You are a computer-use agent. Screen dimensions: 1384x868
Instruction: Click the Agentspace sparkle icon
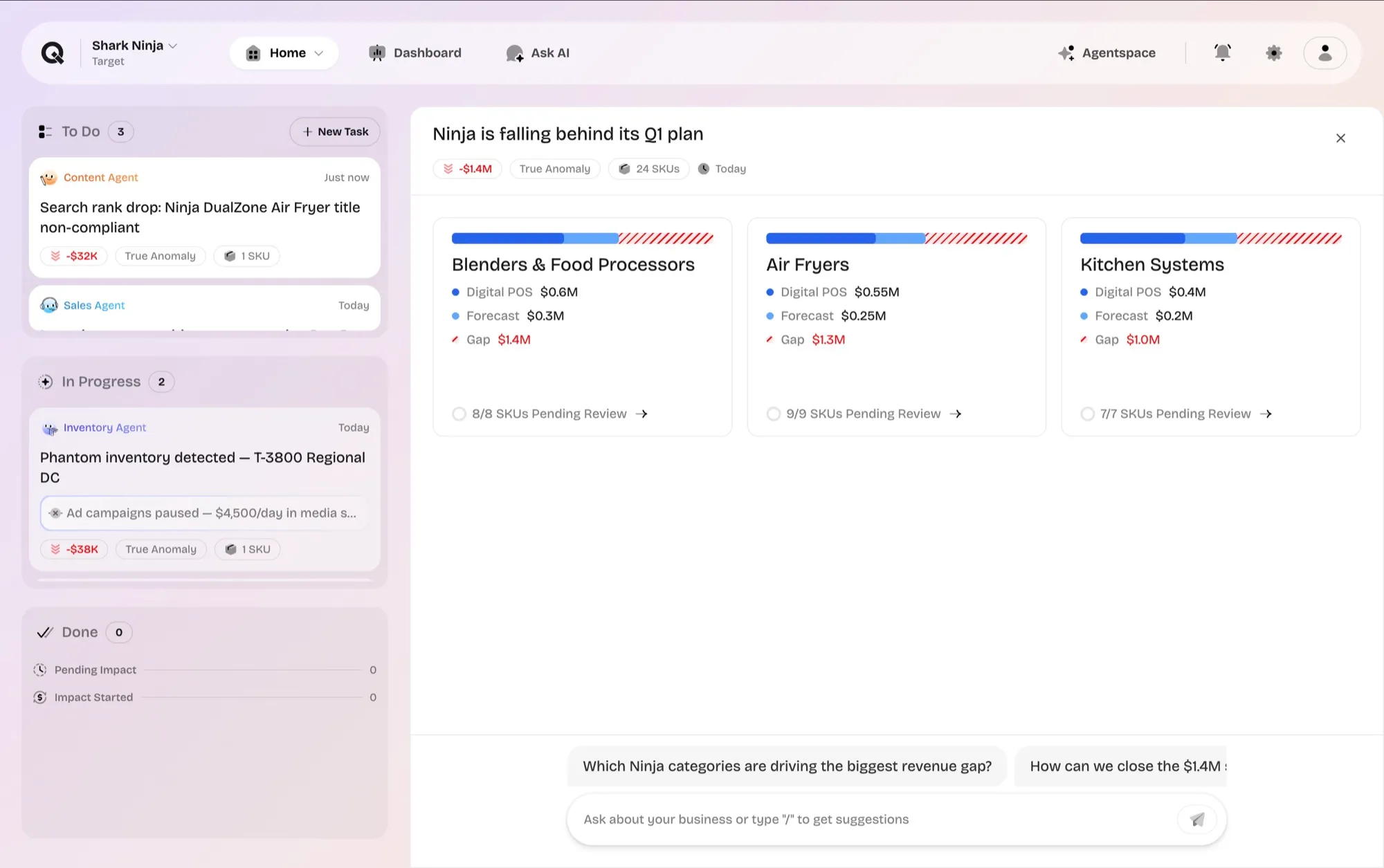pyautogui.click(x=1066, y=53)
